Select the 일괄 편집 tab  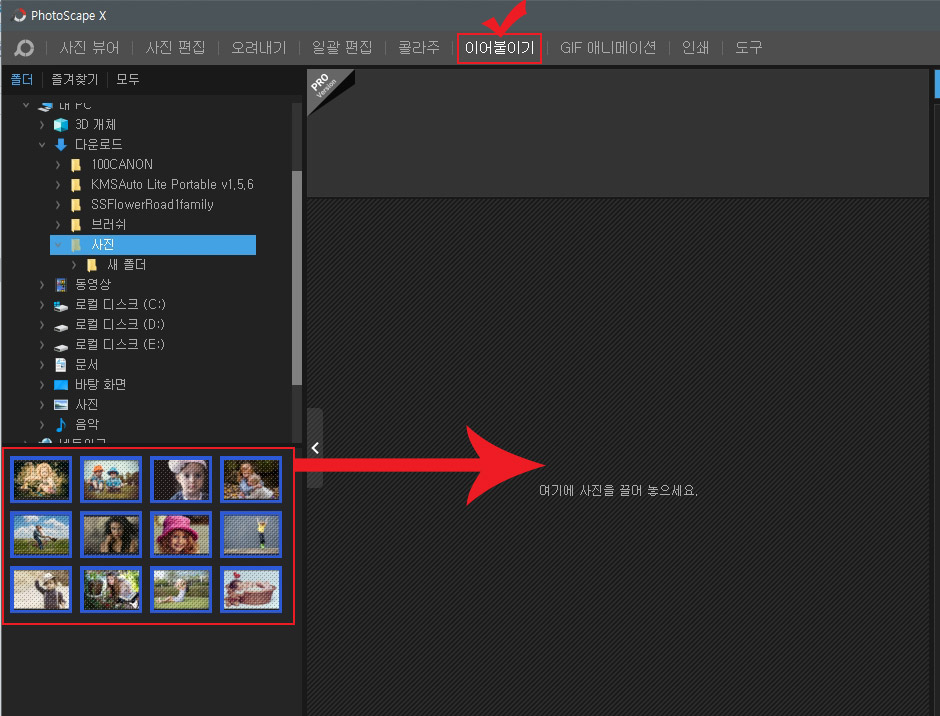[342, 48]
